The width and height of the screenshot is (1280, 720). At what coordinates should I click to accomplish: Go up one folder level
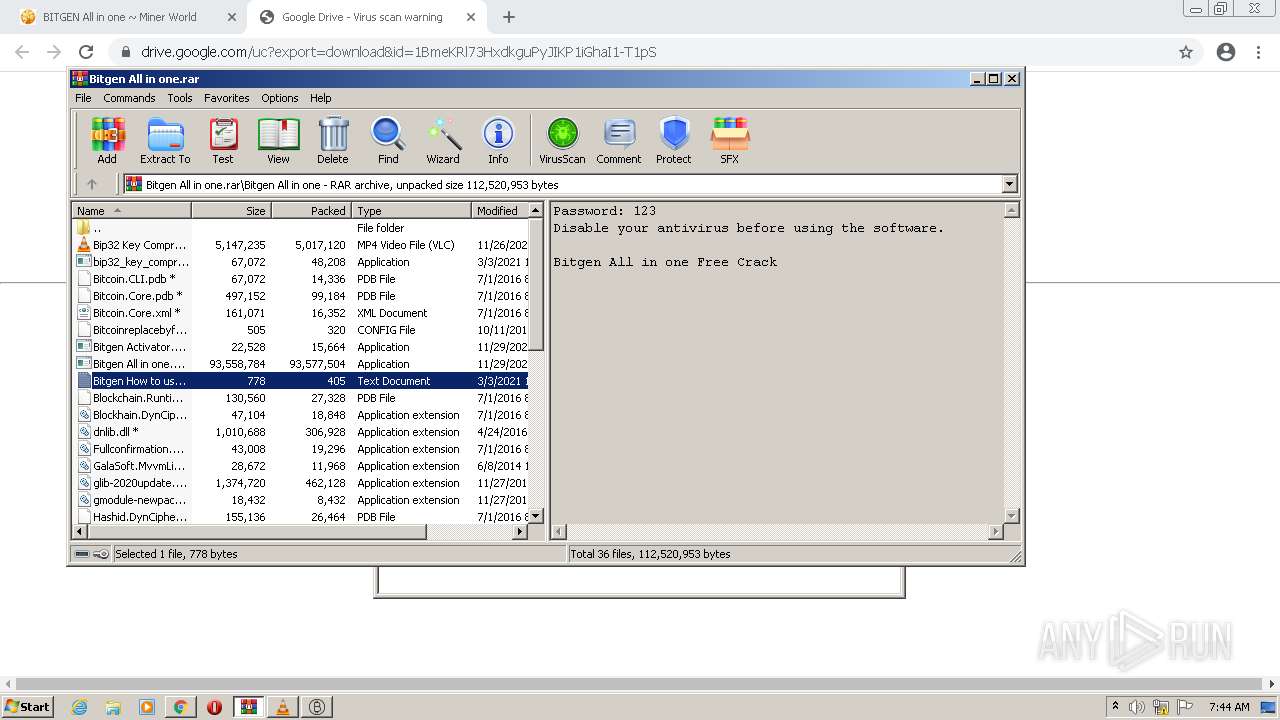[92, 184]
